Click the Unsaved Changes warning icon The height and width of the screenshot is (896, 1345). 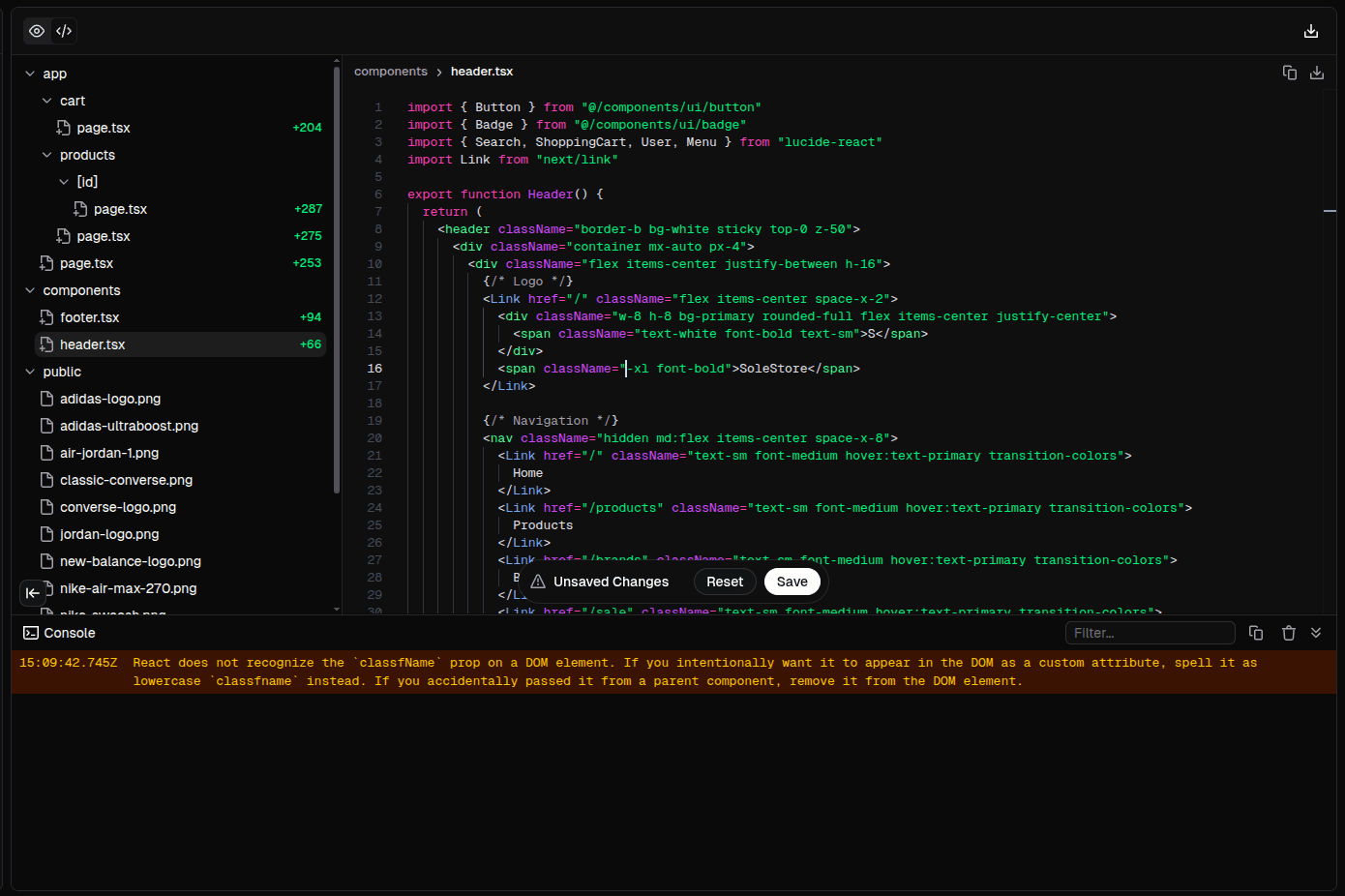point(538,582)
